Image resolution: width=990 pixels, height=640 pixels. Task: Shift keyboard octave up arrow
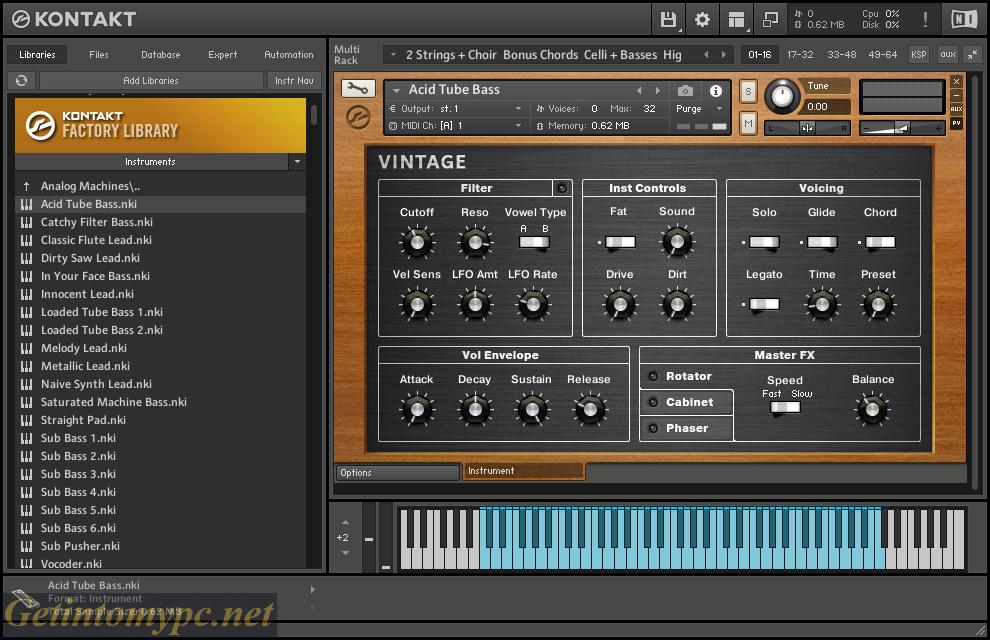(345, 522)
